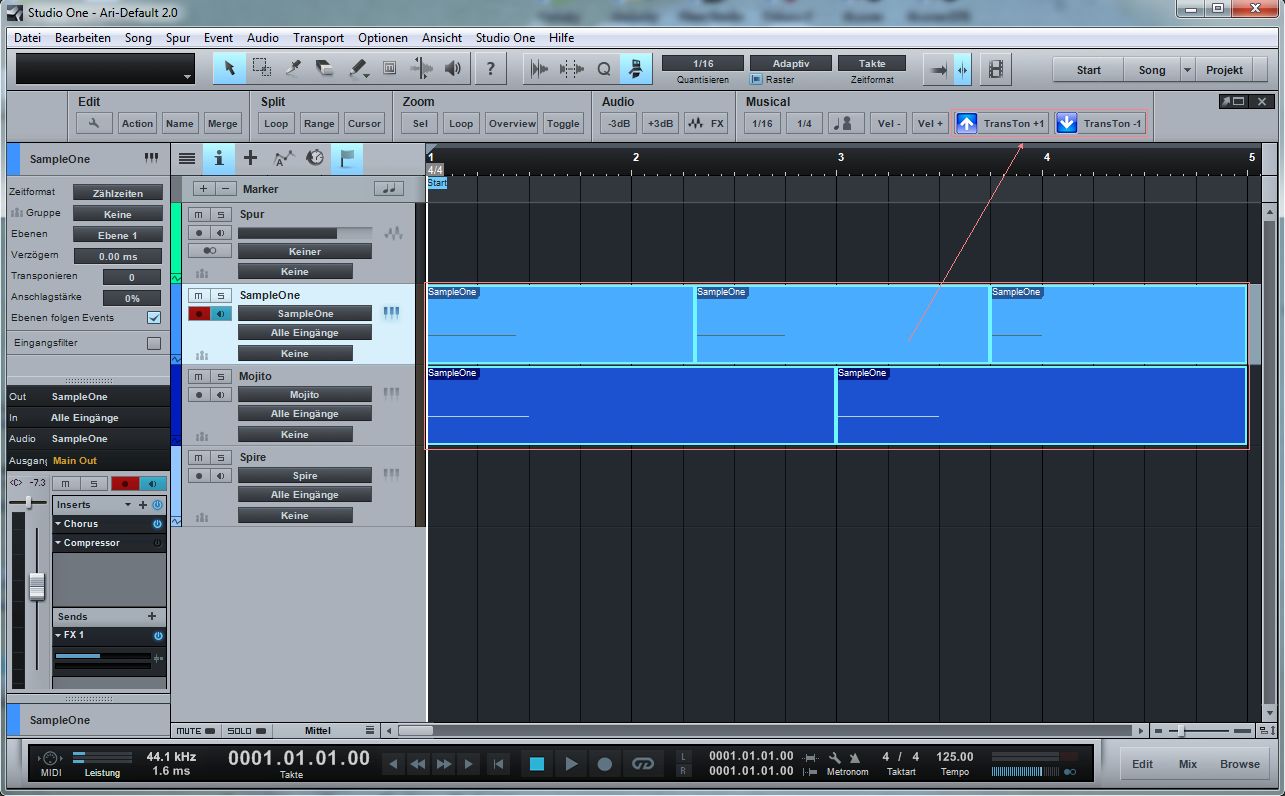Open the 1/16 Quantisieren dropdown
The height and width of the screenshot is (796, 1285).
tap(702, 63)
